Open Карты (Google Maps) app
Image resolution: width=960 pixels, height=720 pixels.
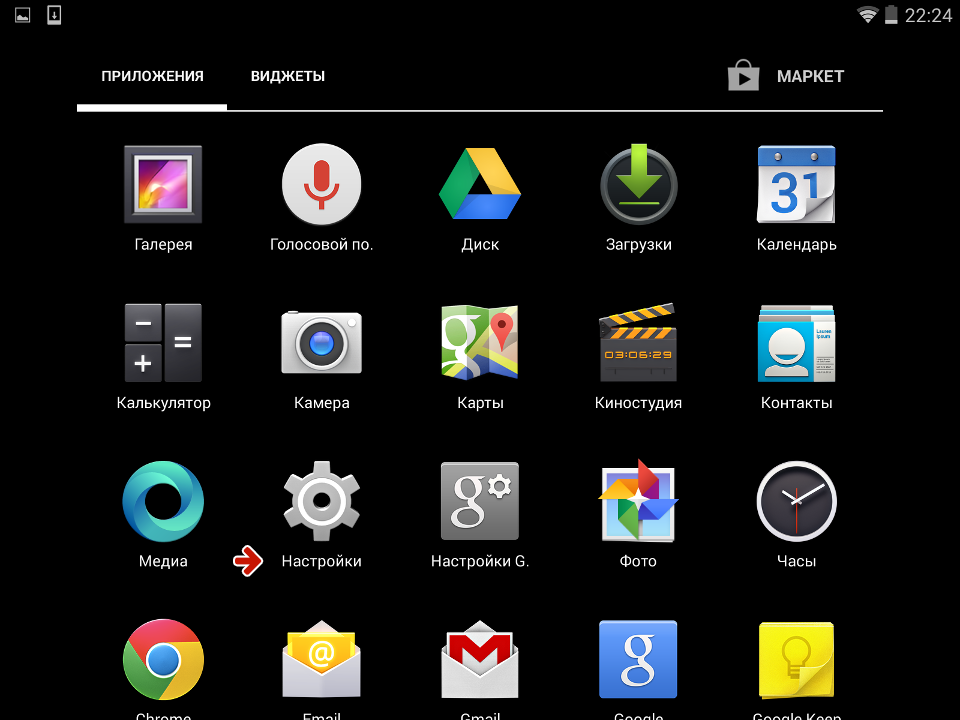pyautogui.click(x=480, y=343)
